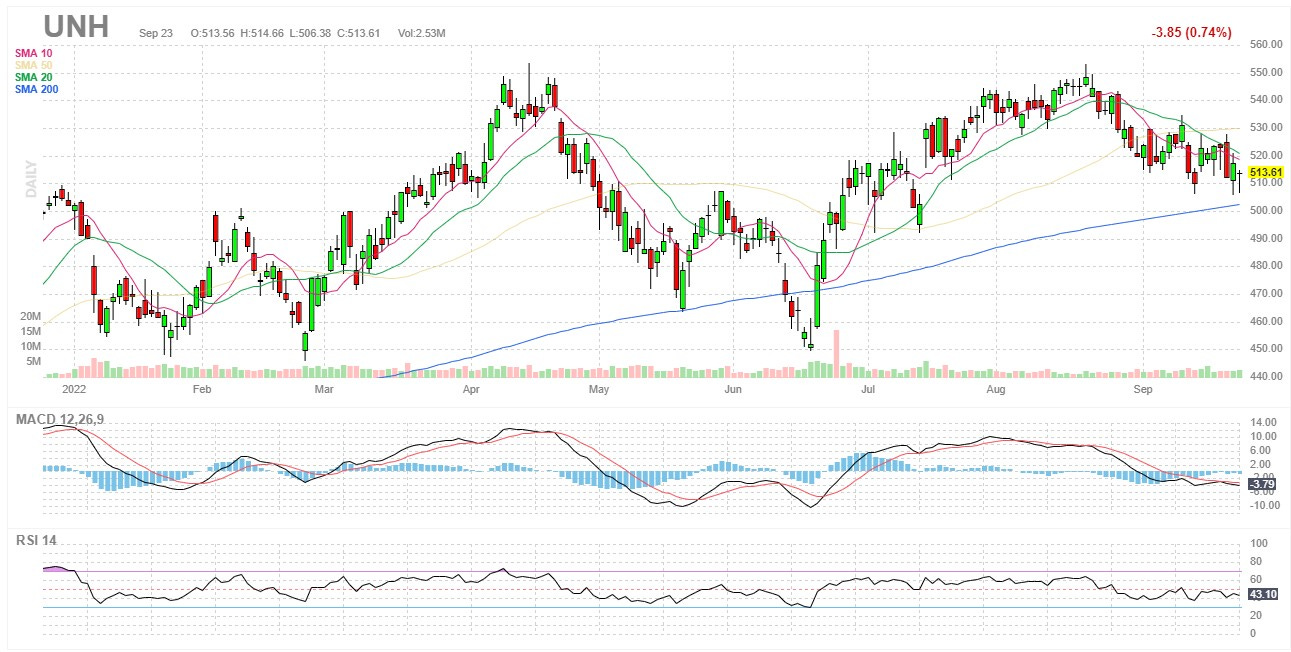The width and height of the screenshot is (1291, 652).
Task: Click the May month axis label
Action: click(x=598, y=388)
